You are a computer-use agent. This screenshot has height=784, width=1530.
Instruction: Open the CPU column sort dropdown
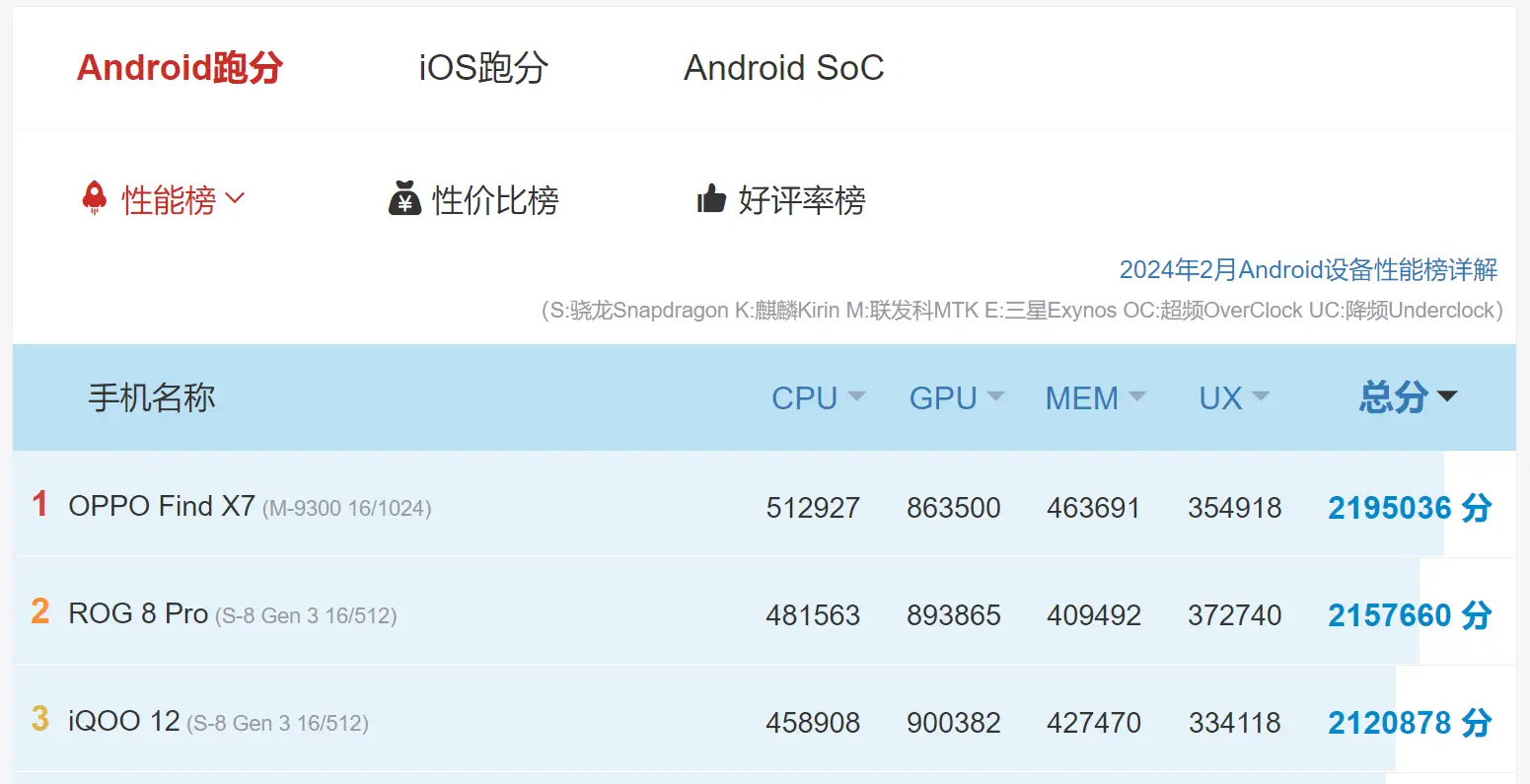[x=857, y=397]
